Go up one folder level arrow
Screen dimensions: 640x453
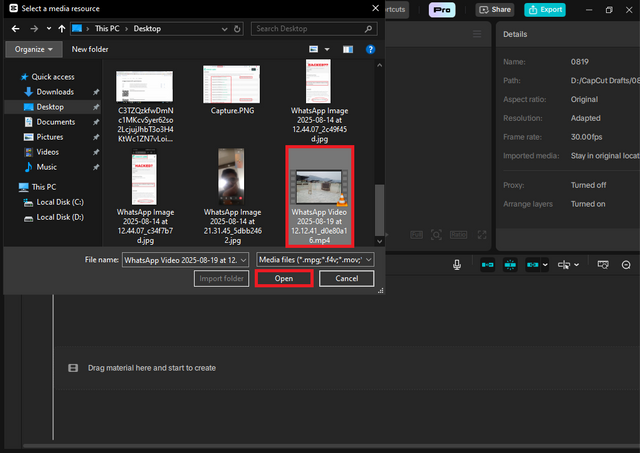coord(62,29)
